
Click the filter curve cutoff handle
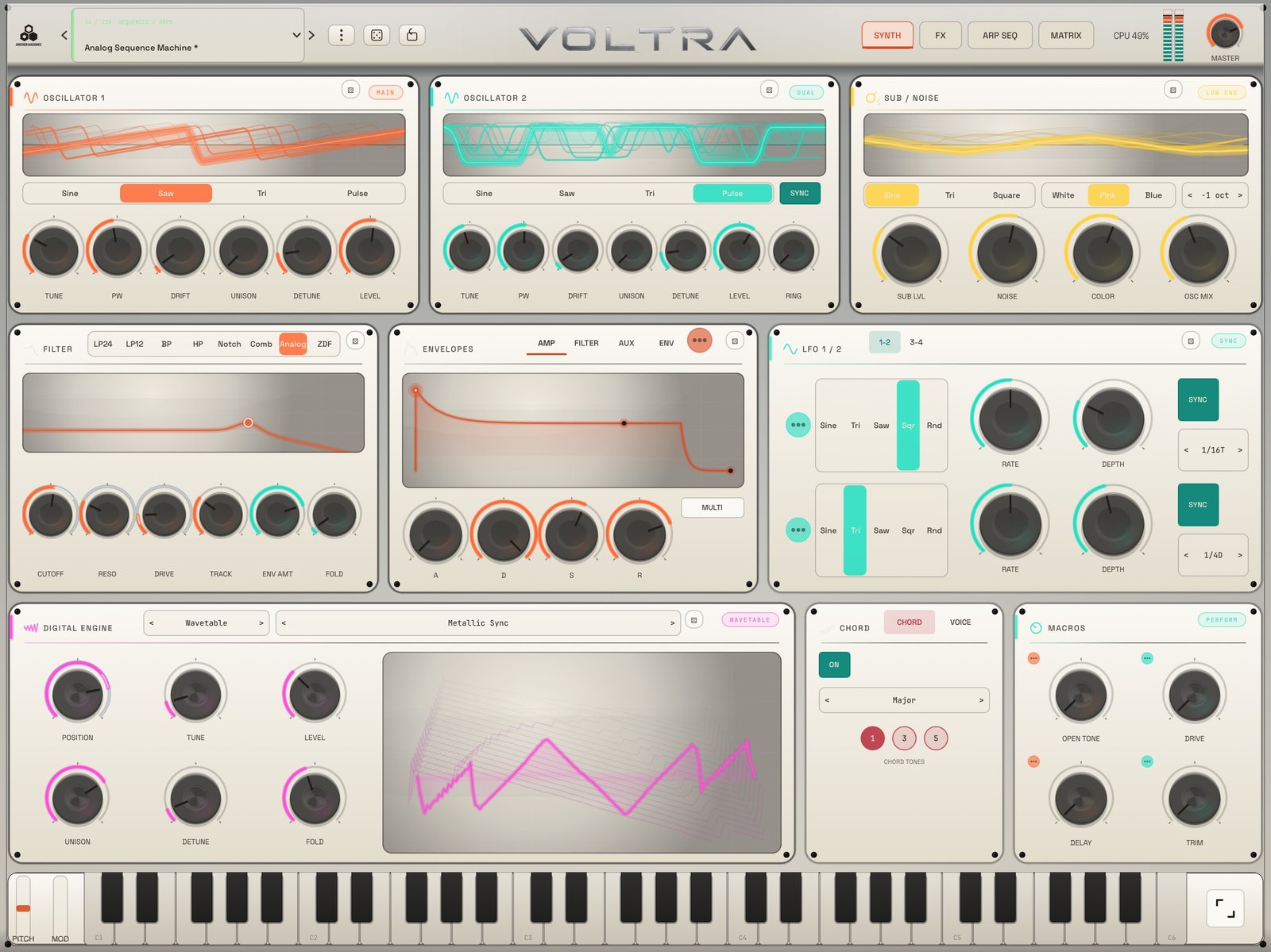pos(248,422)
